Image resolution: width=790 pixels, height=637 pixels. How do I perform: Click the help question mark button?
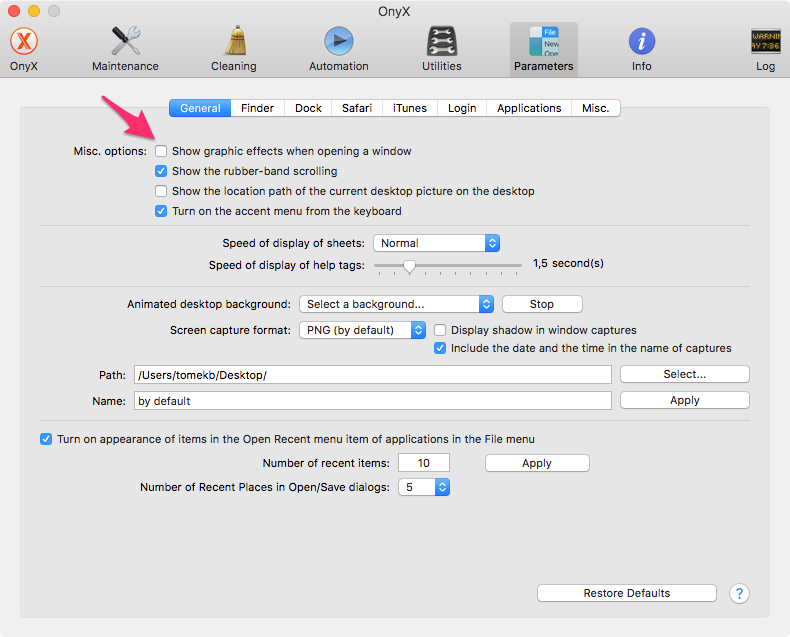739,593
